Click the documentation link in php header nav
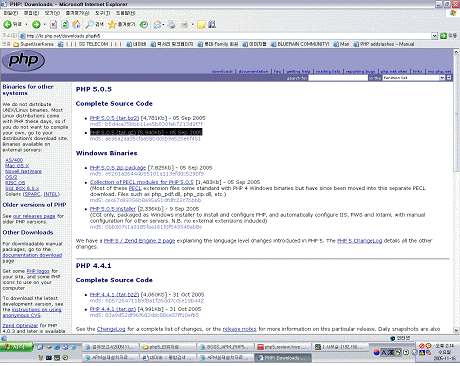The image size is (460, 366). (253, 71)
